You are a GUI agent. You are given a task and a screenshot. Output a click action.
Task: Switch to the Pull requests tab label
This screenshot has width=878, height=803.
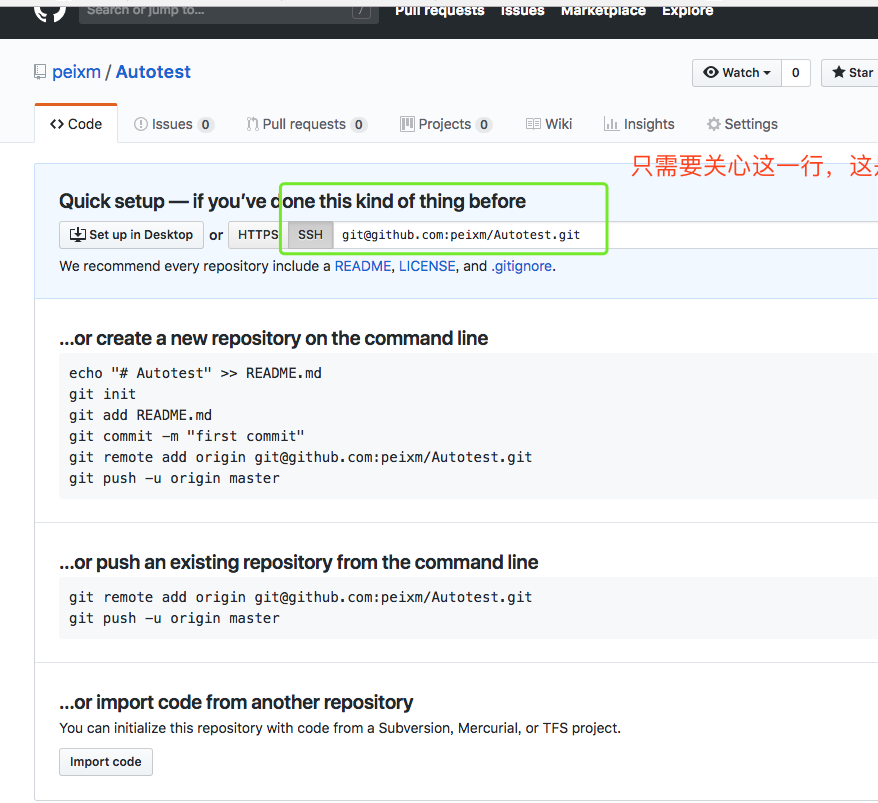pyautogui.click(x=304, y=124)
